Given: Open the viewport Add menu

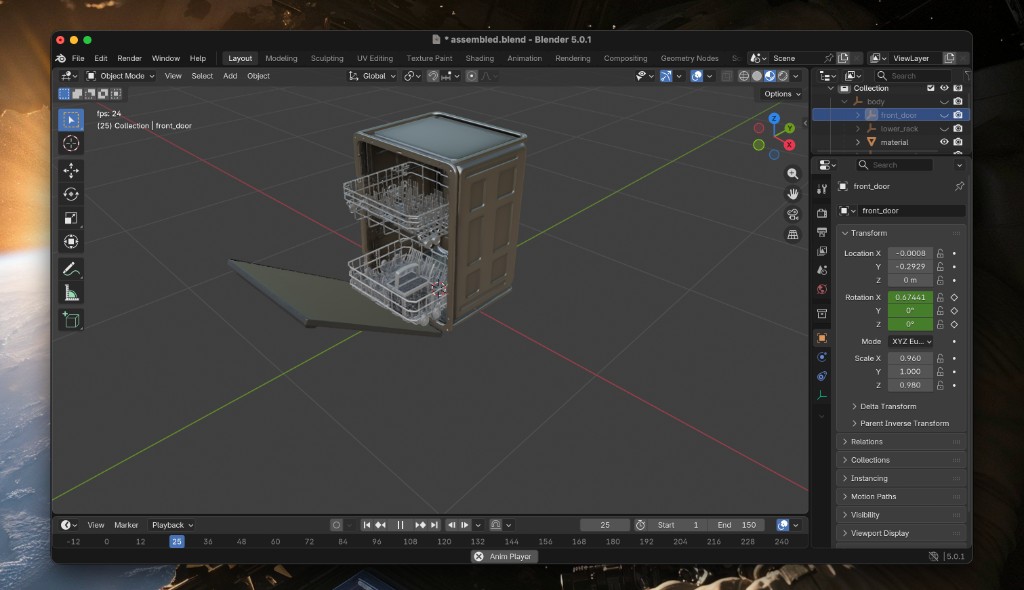Looking at the screenshot, I should [230, 76].
